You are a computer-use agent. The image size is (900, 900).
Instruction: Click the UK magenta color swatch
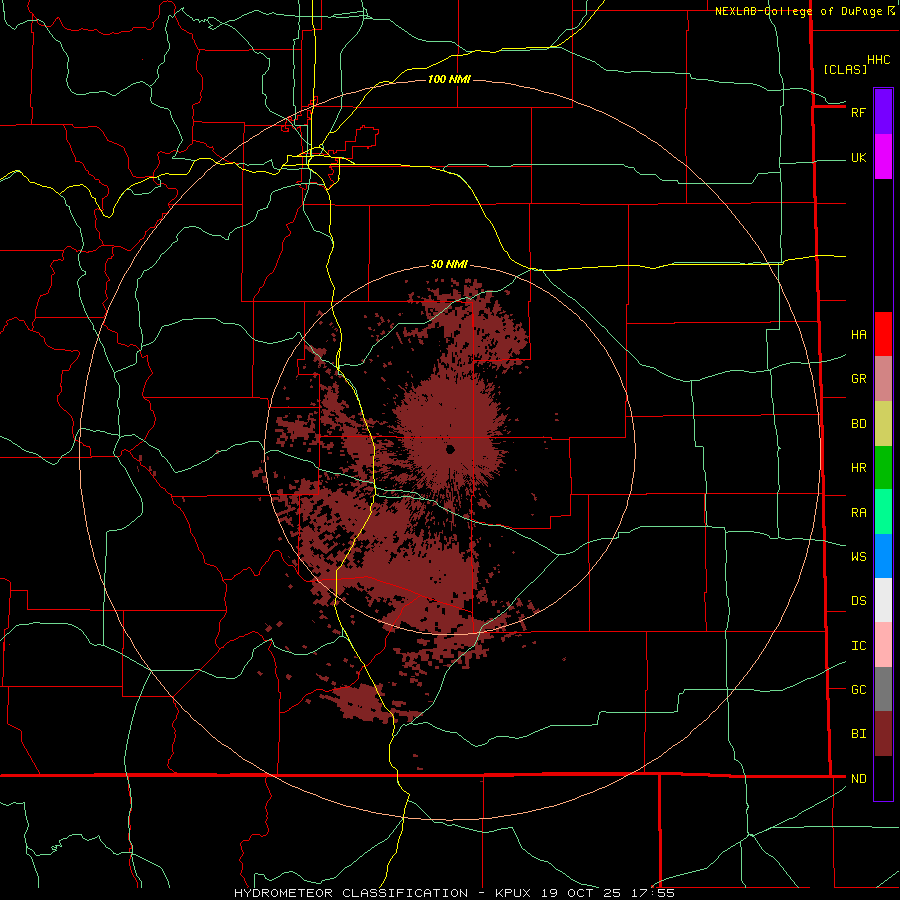[x=883, y=157]
